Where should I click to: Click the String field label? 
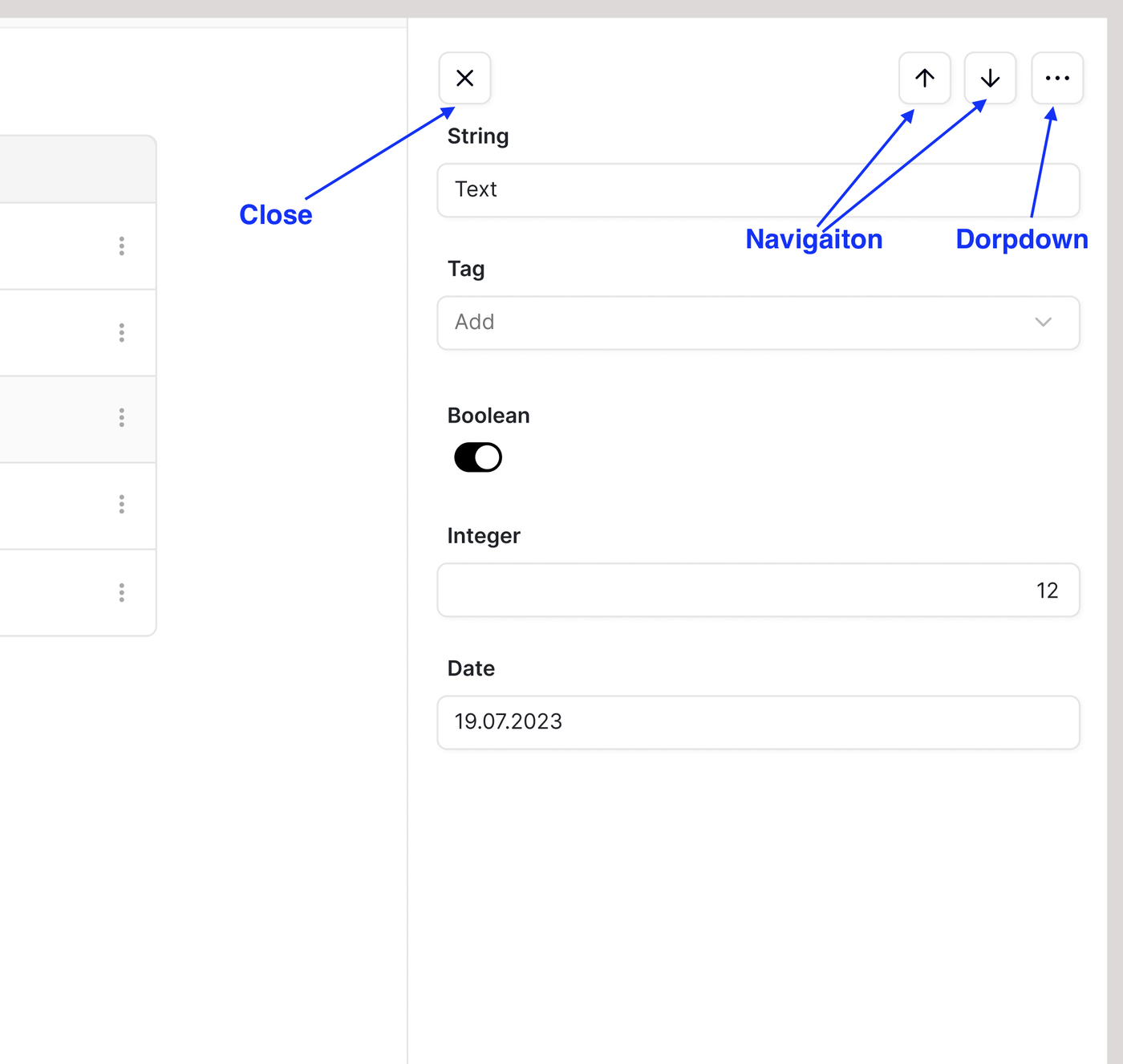(x=478, y=136)
